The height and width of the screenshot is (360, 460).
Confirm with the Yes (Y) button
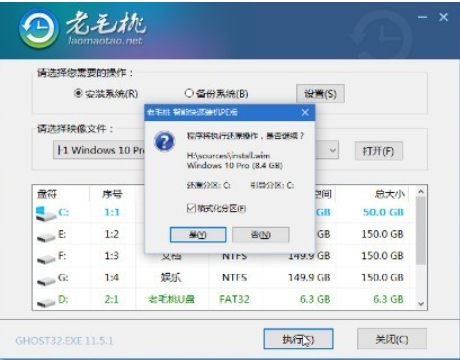pyautogui.click(x=198, y=235)
